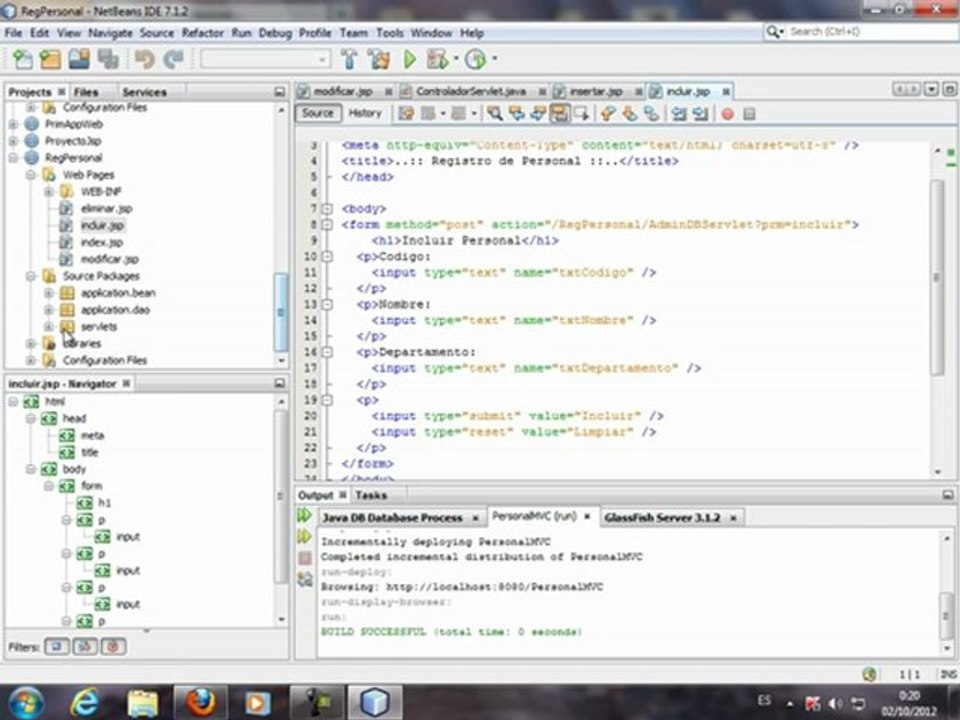
Task: Toggle the first Navigator filter button
Action: pyautogui.click(x=57, y=647)
